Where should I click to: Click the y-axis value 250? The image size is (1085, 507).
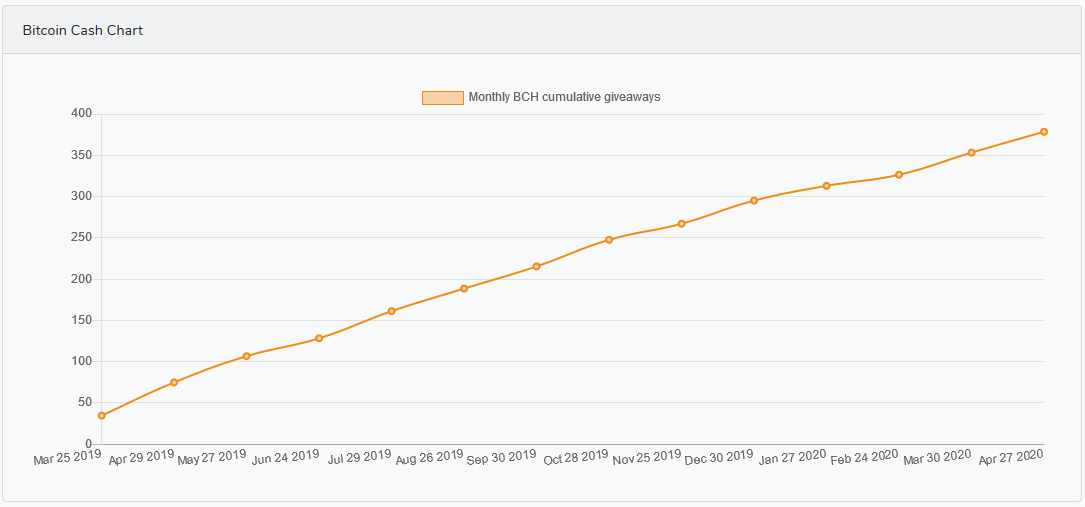click(x=83, y=237)
